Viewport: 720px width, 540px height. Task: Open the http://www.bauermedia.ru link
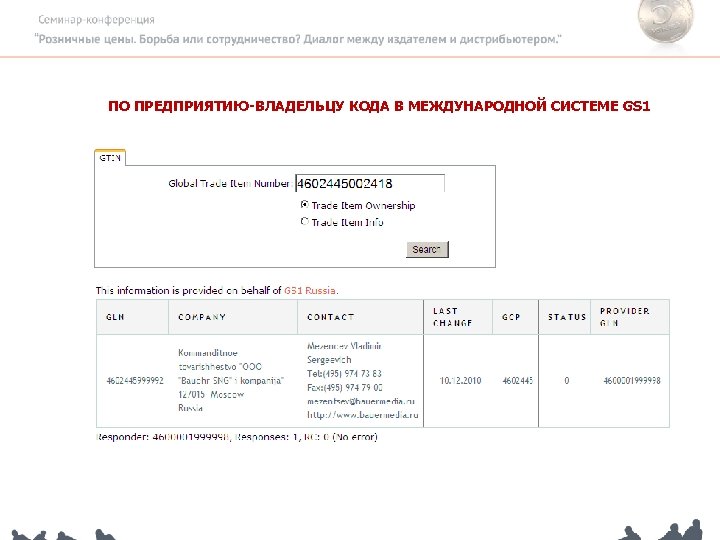pyautogui.click(x=363, y=415)
